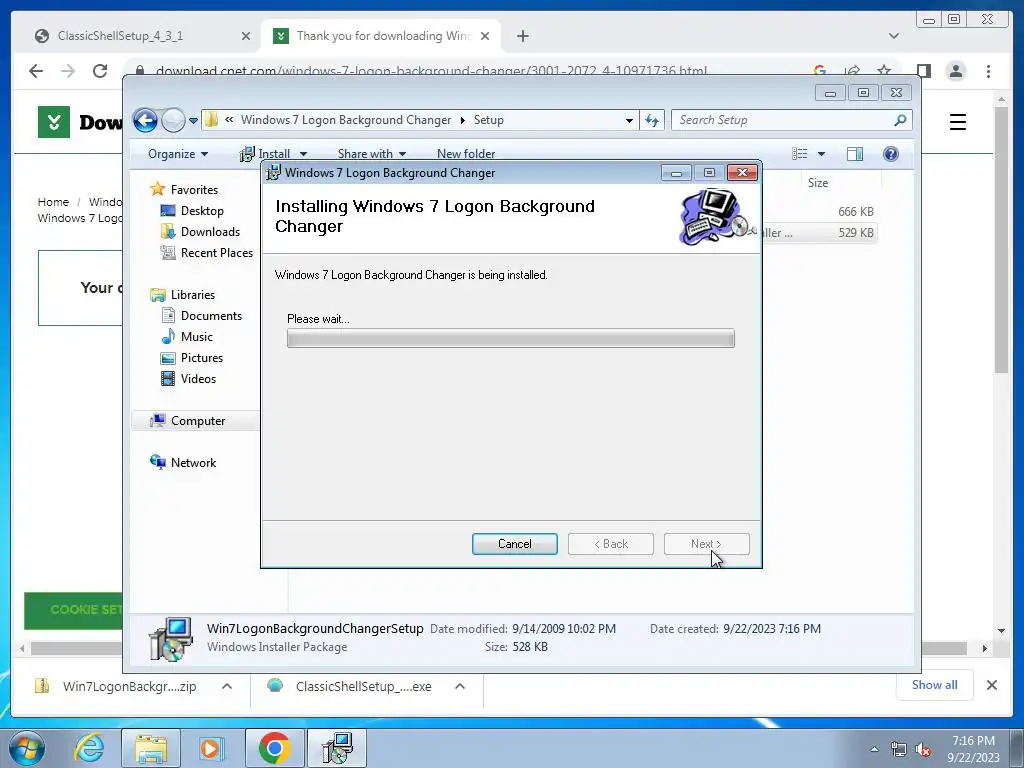The height and width of the screenshot is (768, 1024).
Task: Click the installer package icon in details pane
Action: click(171, 638)
